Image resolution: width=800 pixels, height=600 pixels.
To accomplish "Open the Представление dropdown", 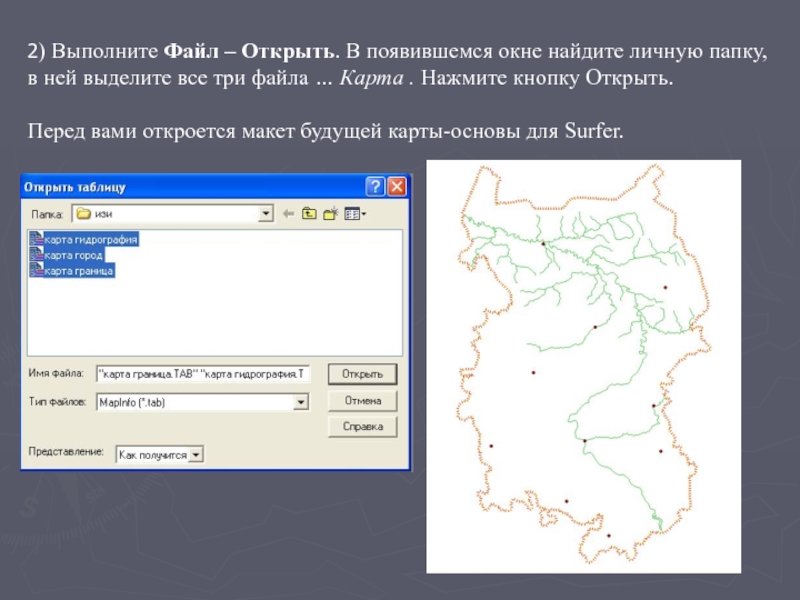I will click(x=196, y=454).
